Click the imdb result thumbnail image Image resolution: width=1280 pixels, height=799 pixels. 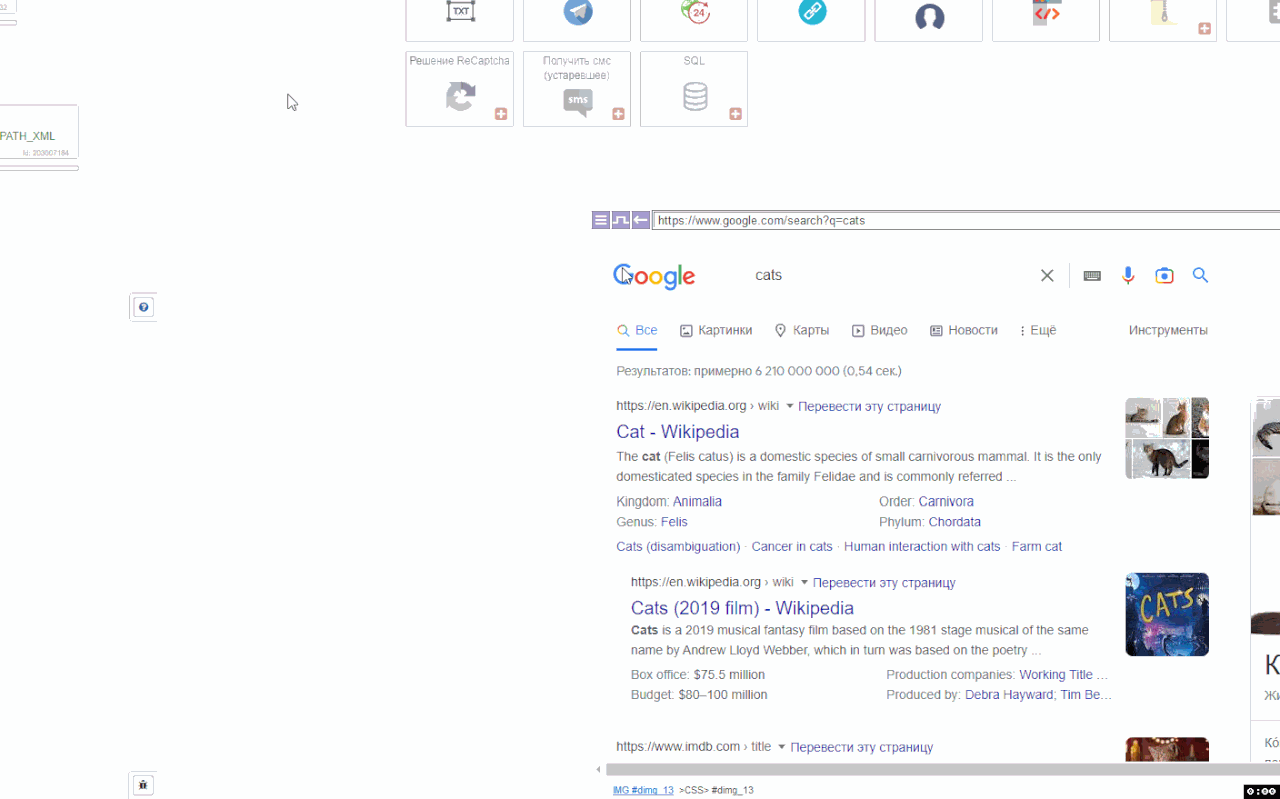(x=1167, y=750)
